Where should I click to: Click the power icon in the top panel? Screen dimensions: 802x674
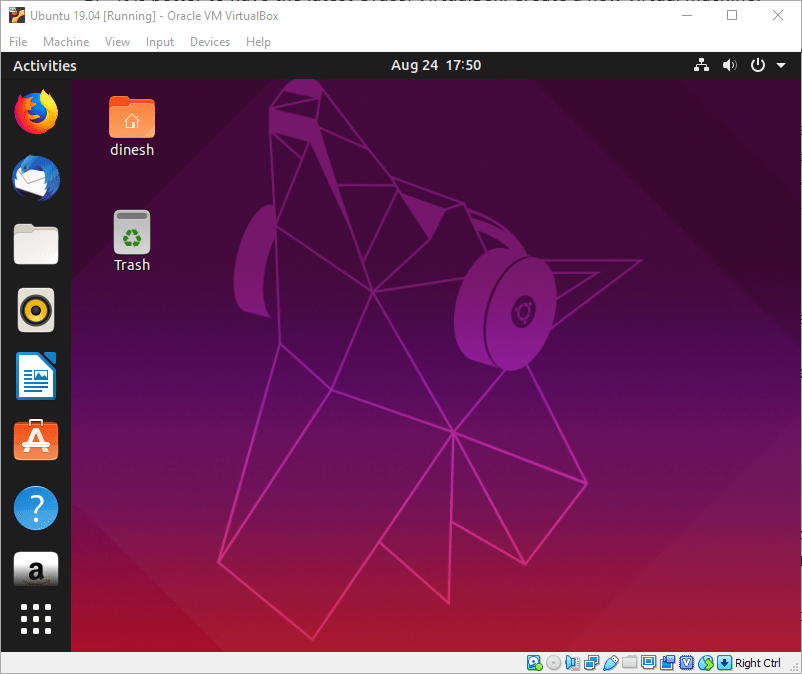tap(757, 64)
